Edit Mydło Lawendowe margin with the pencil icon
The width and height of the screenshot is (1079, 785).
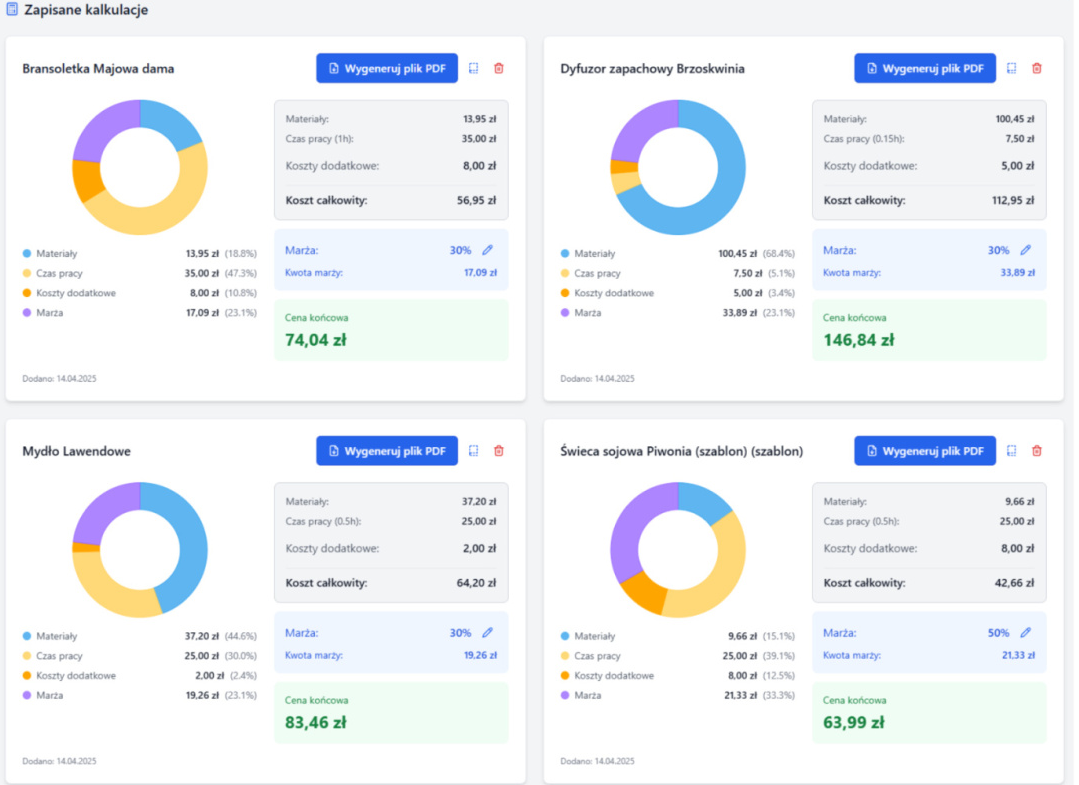click(x=488, y=632)
